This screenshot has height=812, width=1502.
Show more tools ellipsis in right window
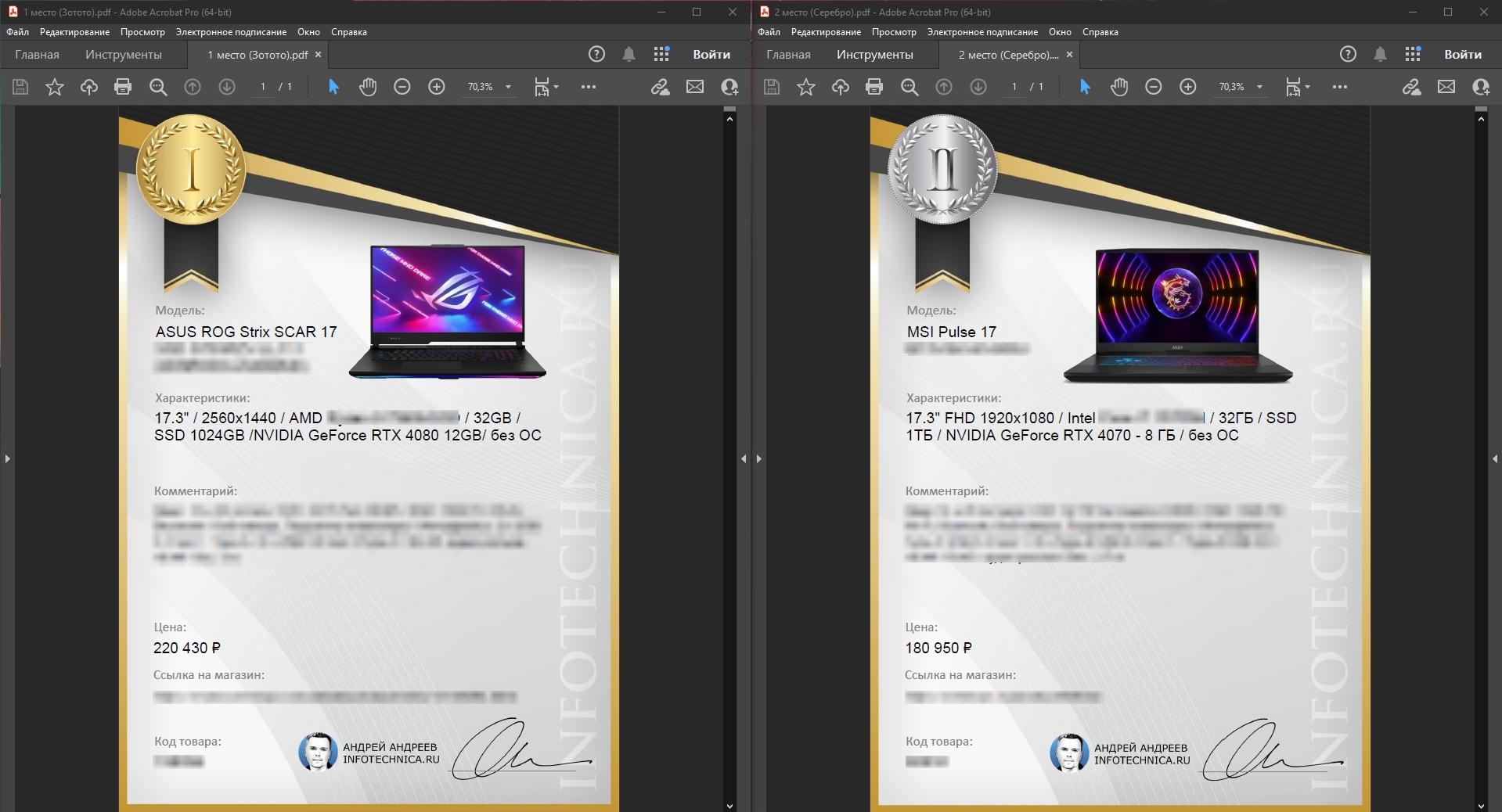coord(1340,87)
